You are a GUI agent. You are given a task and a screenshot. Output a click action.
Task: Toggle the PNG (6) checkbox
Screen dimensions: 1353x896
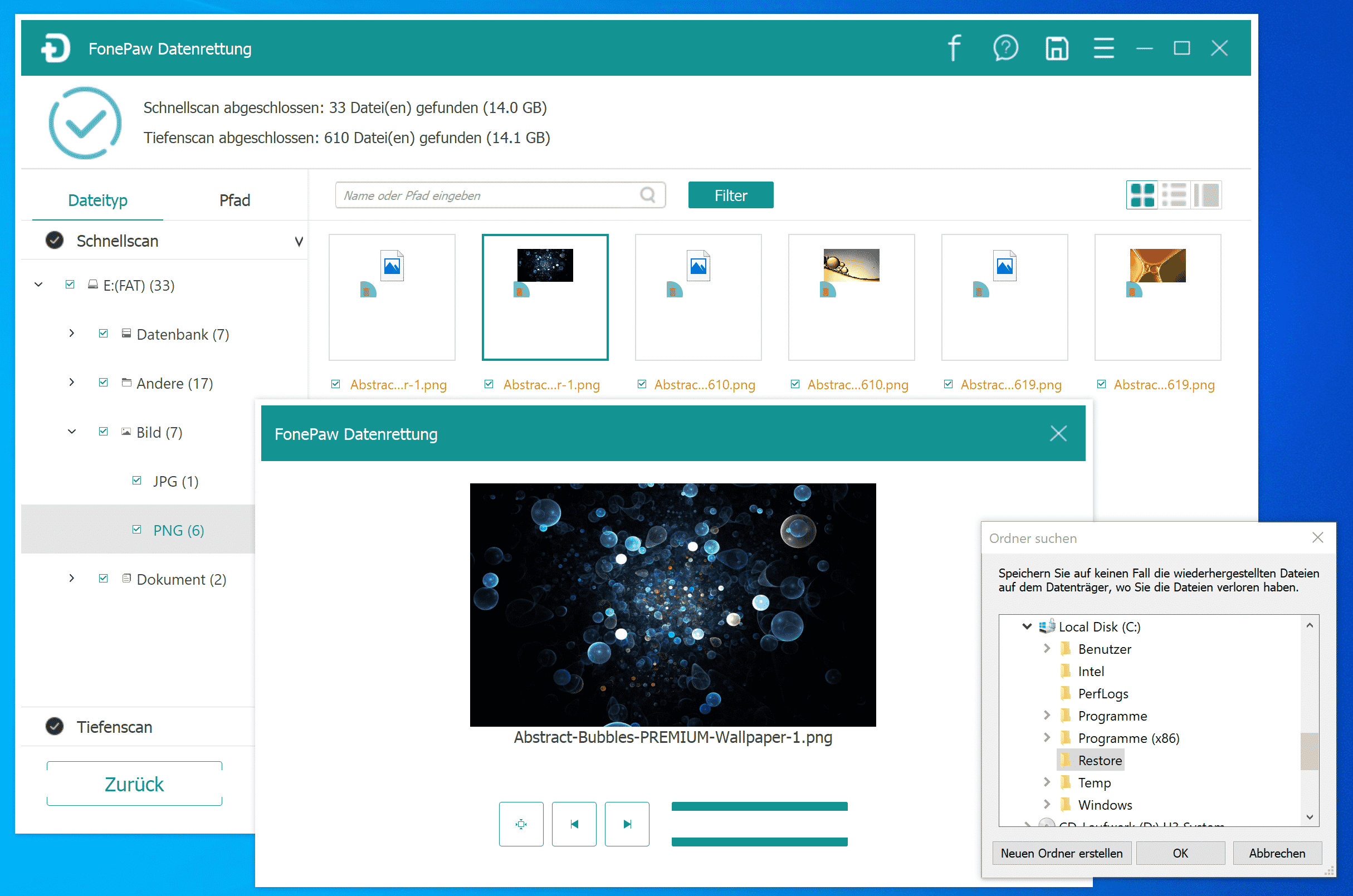tap(136, 530)
